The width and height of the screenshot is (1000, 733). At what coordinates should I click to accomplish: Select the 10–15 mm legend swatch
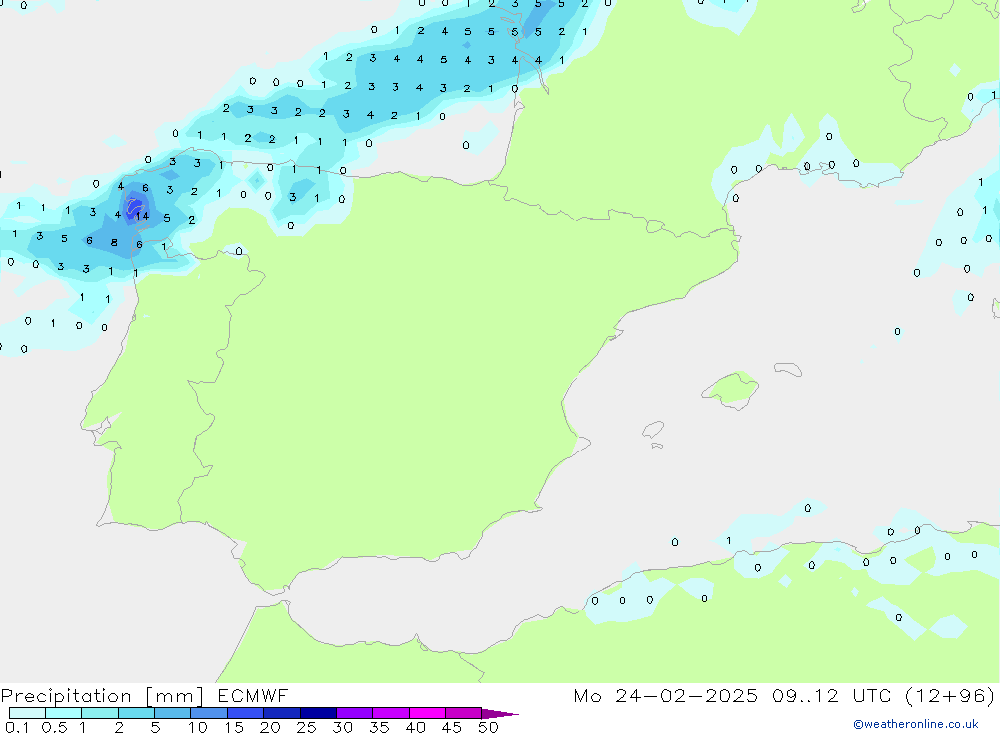click(x=209, y=713)
